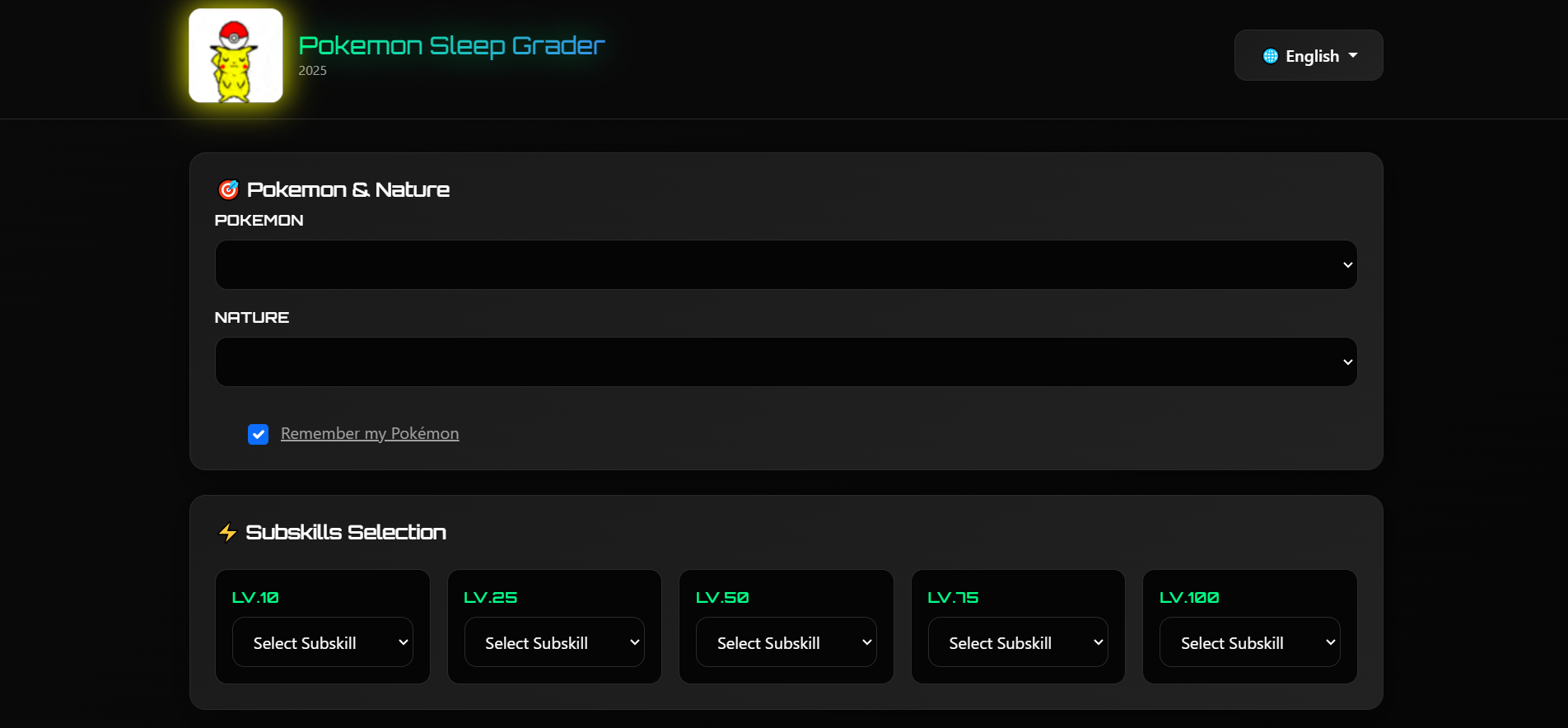
Task: Click the LV.75 label
Action: tap(953, 597)
